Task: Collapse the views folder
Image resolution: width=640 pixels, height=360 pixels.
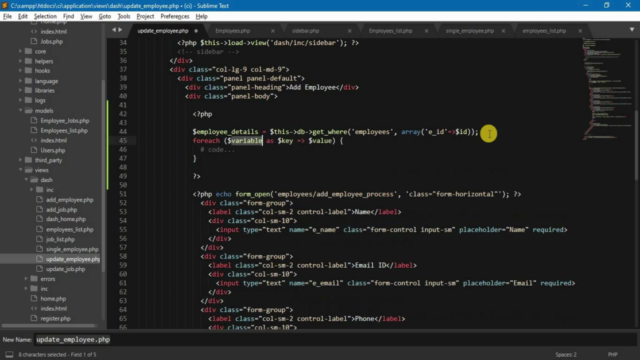Action: 20,170
